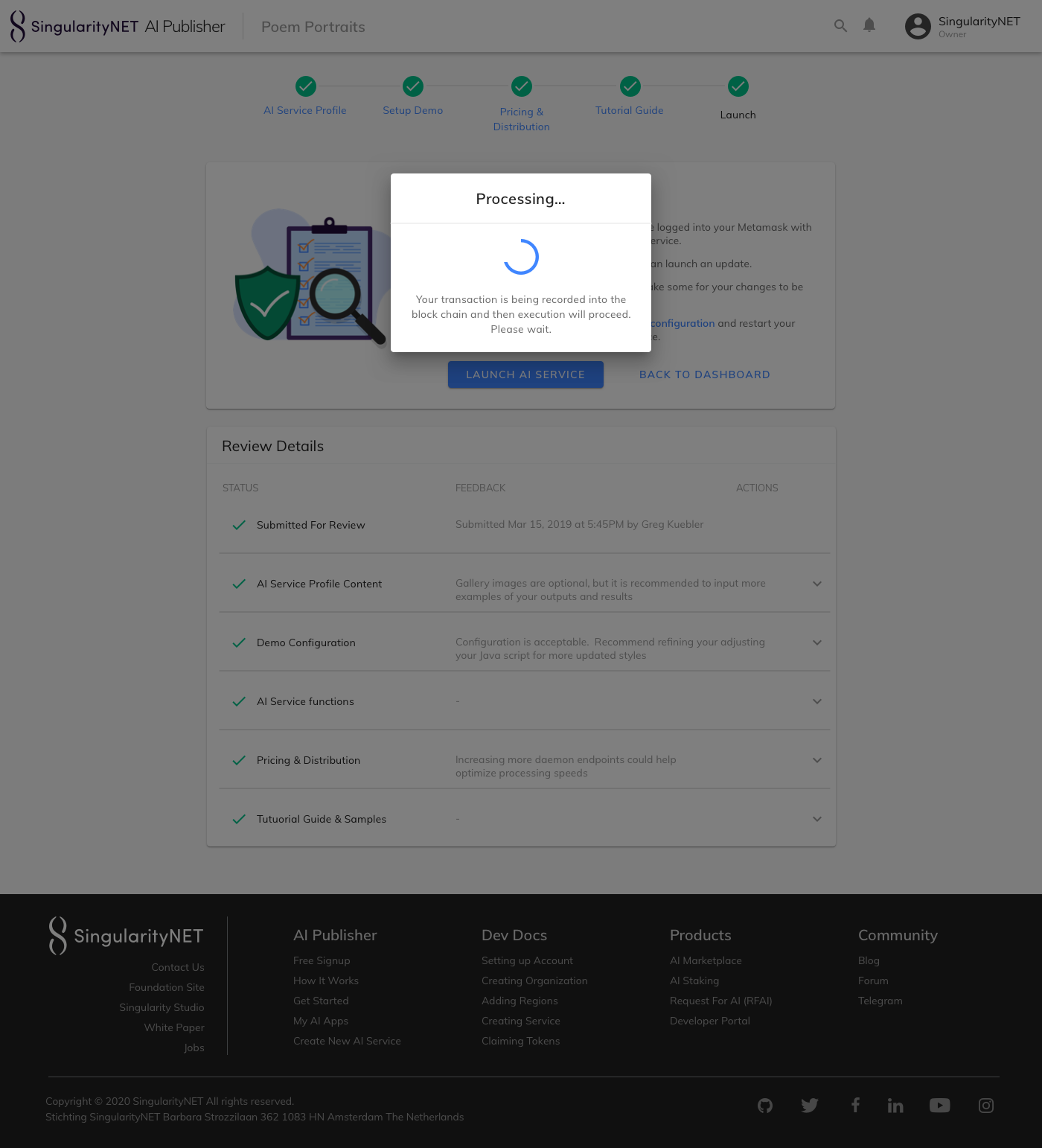The width and height of the screenshot is (1042, 1148).
Task: Open the community Telegram link
Action: coord(880,1001)
